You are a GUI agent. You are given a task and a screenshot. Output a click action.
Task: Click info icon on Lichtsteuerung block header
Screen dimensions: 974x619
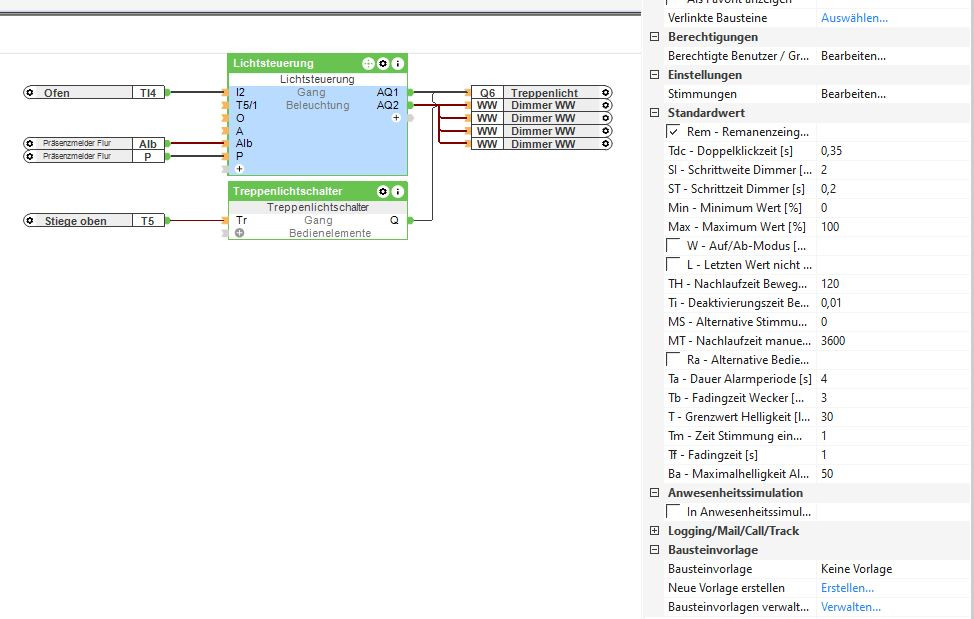coord(398,63)
